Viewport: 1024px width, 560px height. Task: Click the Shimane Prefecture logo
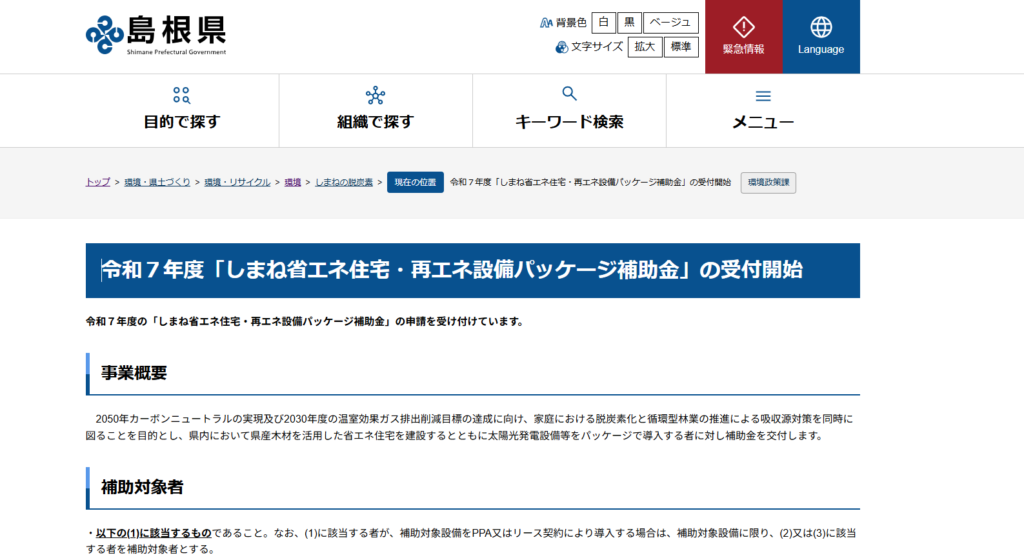(x=156, y=35)
